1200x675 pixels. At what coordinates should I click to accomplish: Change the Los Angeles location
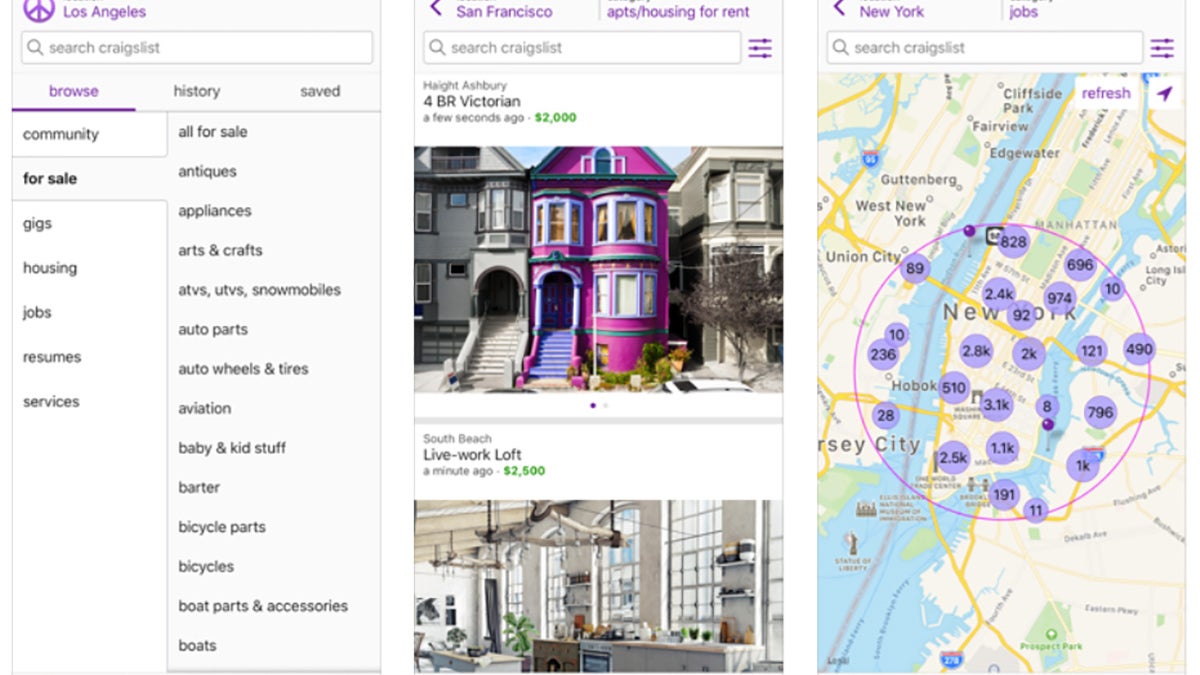[x=104, y=12]
